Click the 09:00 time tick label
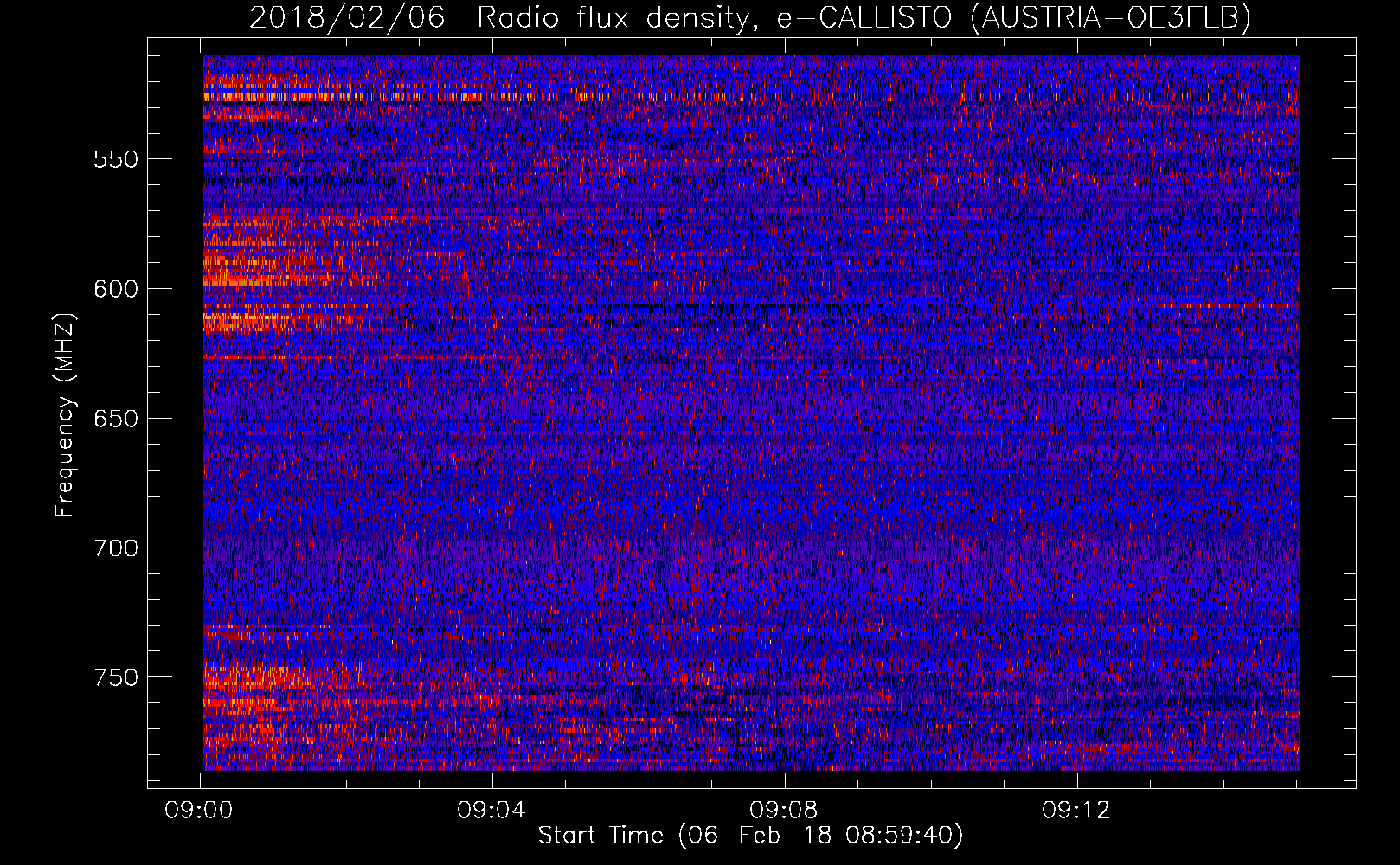 [x=200, y=811]
